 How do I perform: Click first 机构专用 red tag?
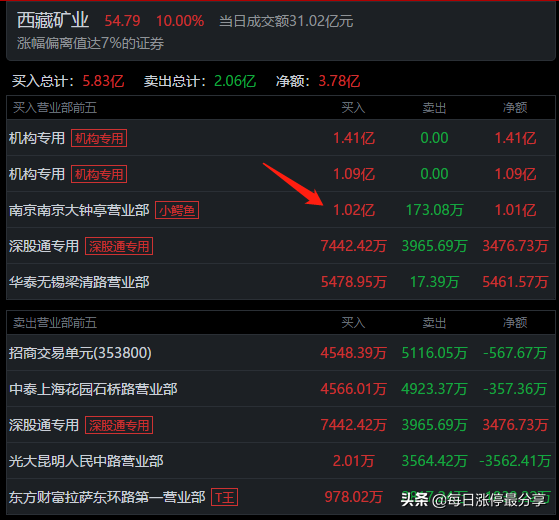(99, 138)
